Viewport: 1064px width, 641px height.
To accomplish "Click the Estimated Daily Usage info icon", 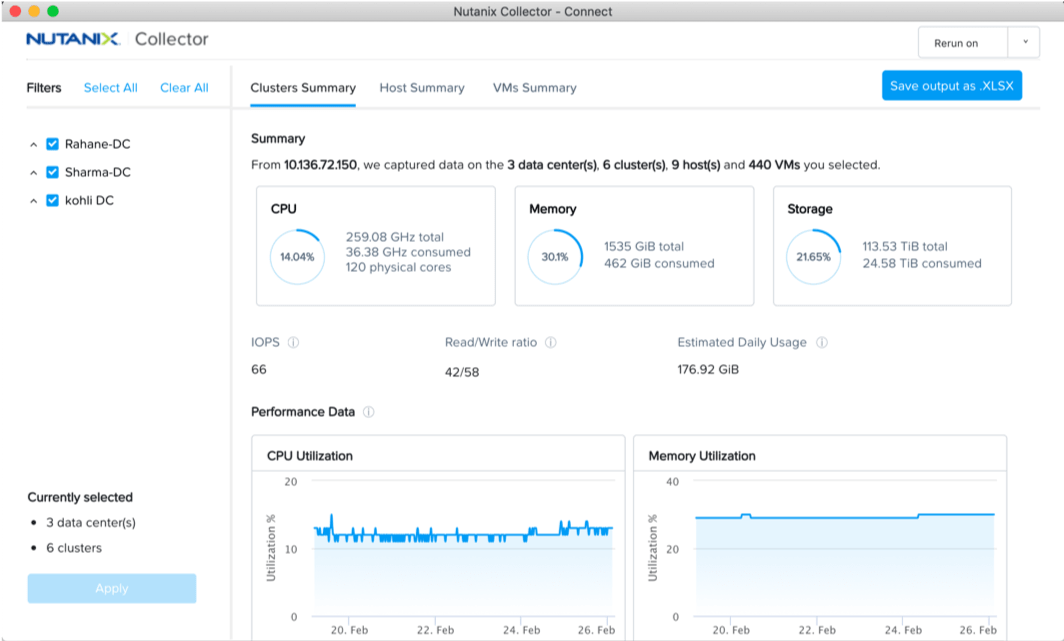I will tap(821, 343).
